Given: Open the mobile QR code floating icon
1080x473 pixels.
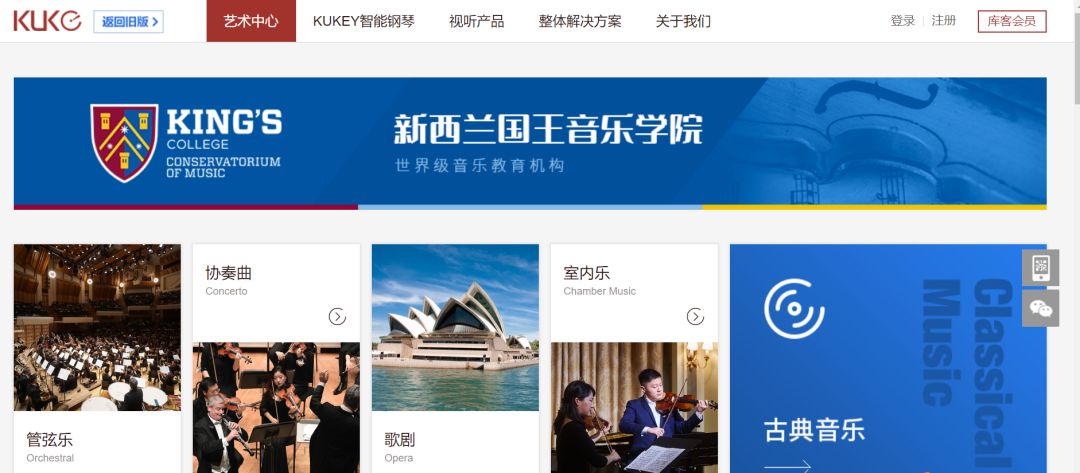Looking at the screenshot, I should tap(1040, 267).
